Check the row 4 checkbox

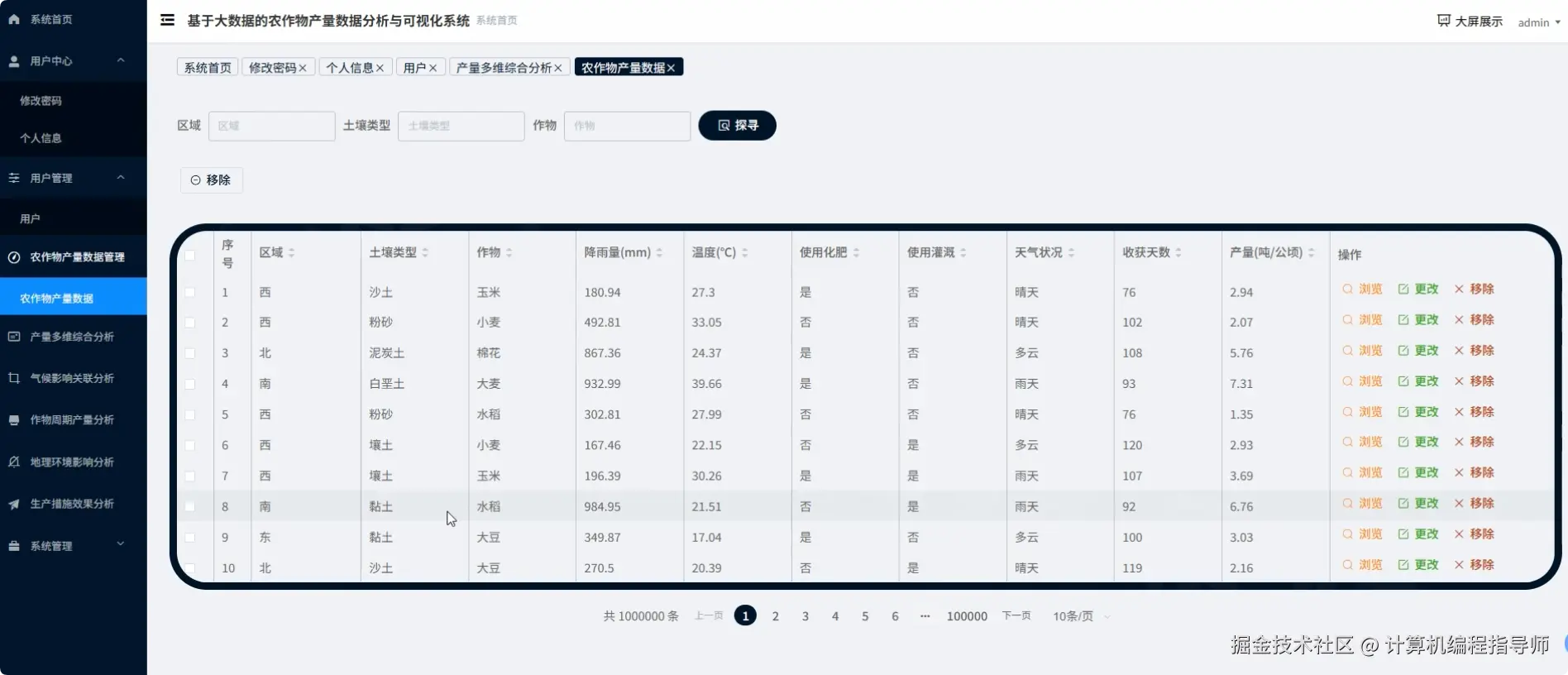point(189,384)
